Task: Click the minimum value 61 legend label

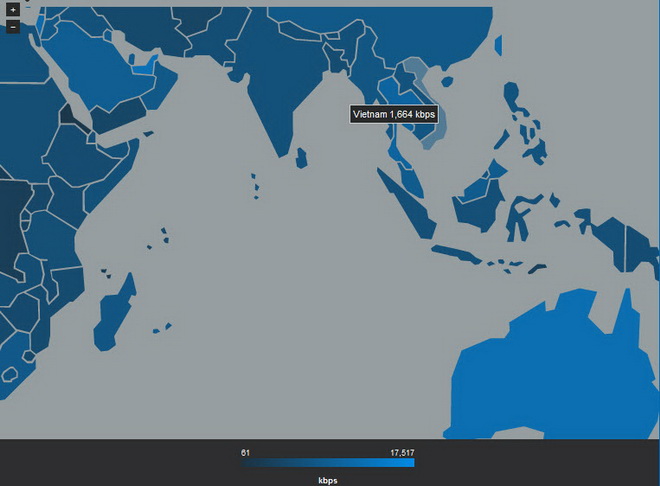Action: click(245, 453)
